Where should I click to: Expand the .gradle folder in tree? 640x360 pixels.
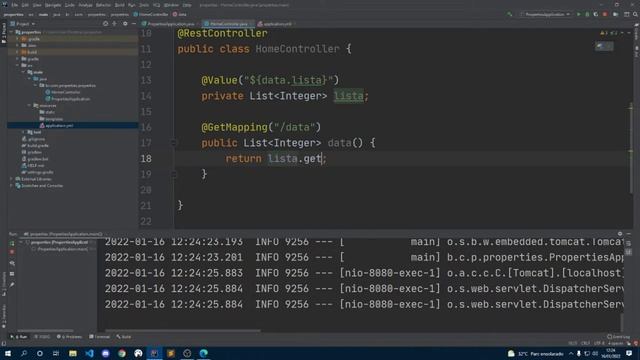pyautogui.click(x=17, y=39)
